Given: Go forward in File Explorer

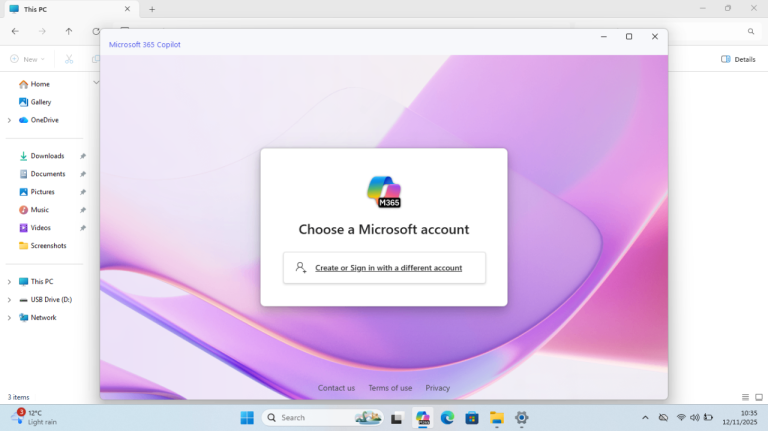Looking at the screenshot, I should [x=42, y=31].
